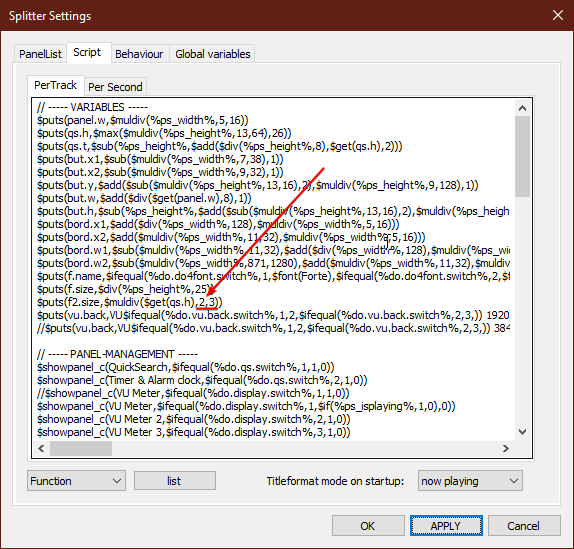
Task: Select the PerTrack sub-tab
Action: [x=56, y=85]
